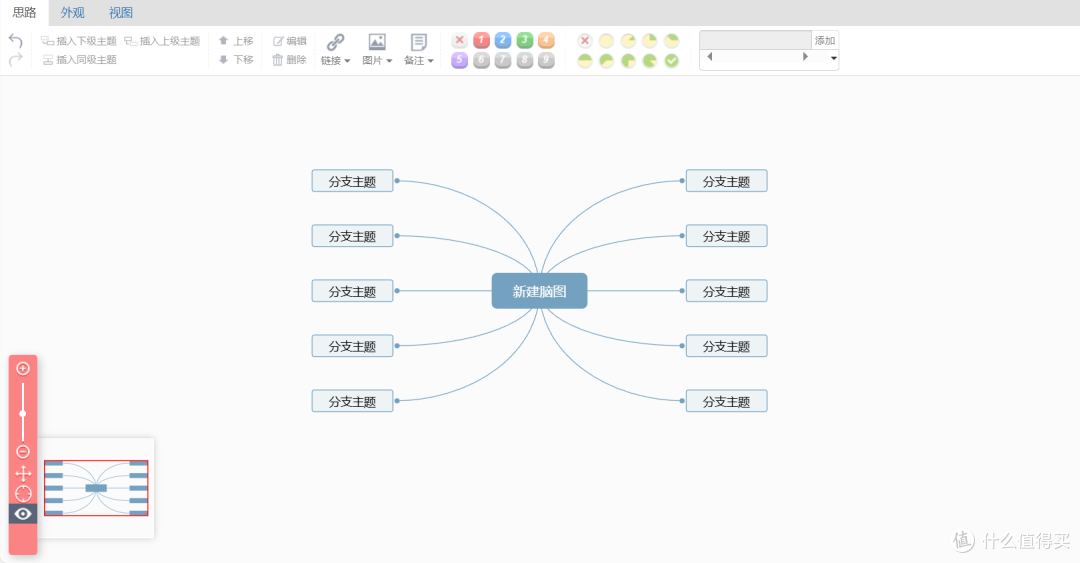Screen dimensions: 1080x563
Task: Set priority 5 purple icon
Action: (459, 61)
